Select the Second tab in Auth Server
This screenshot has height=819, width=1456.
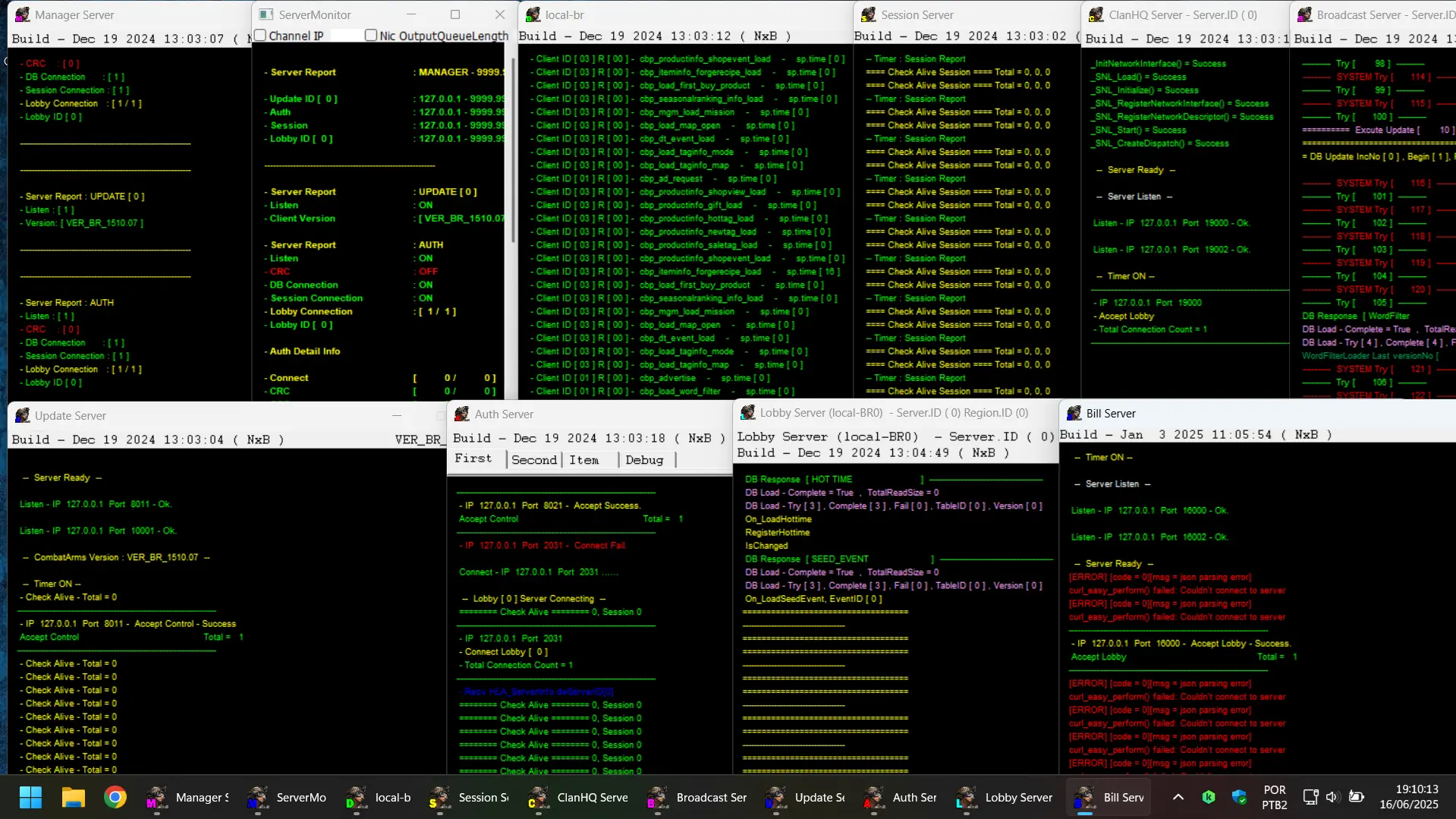point(534,460)
